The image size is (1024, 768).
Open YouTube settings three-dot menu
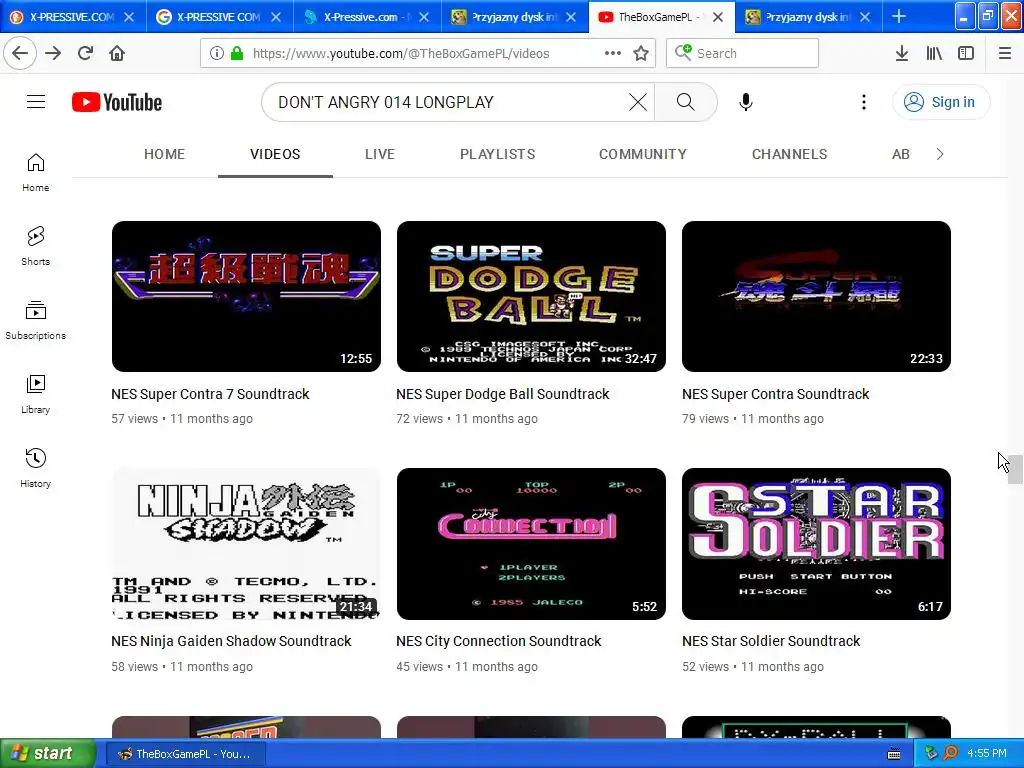coord(863,102)
